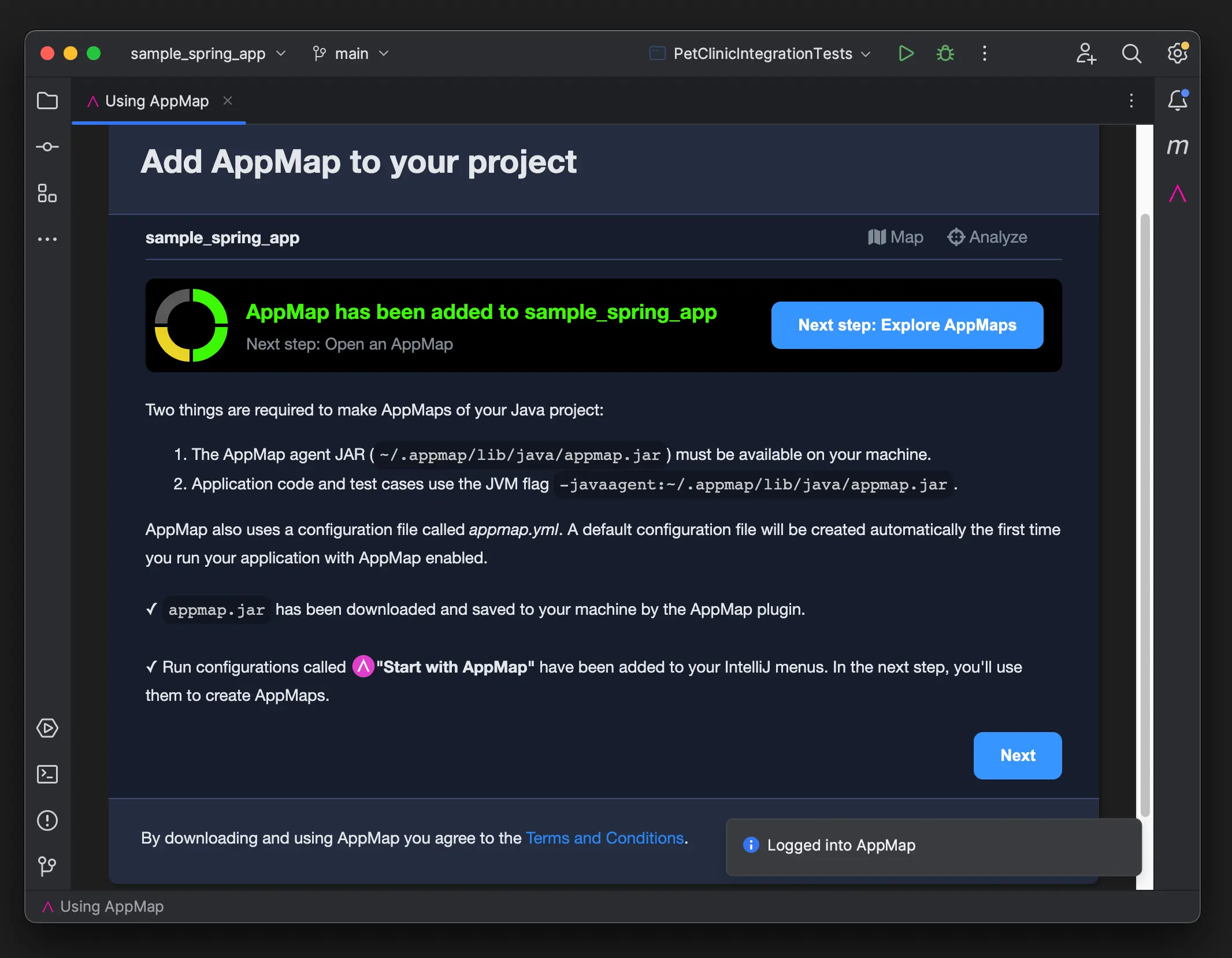Click Next step: Explore AppMaps button
Image resolution: width=1232 pixels, height=958 pixels.
pyautogui.click(x=907, y=325)
